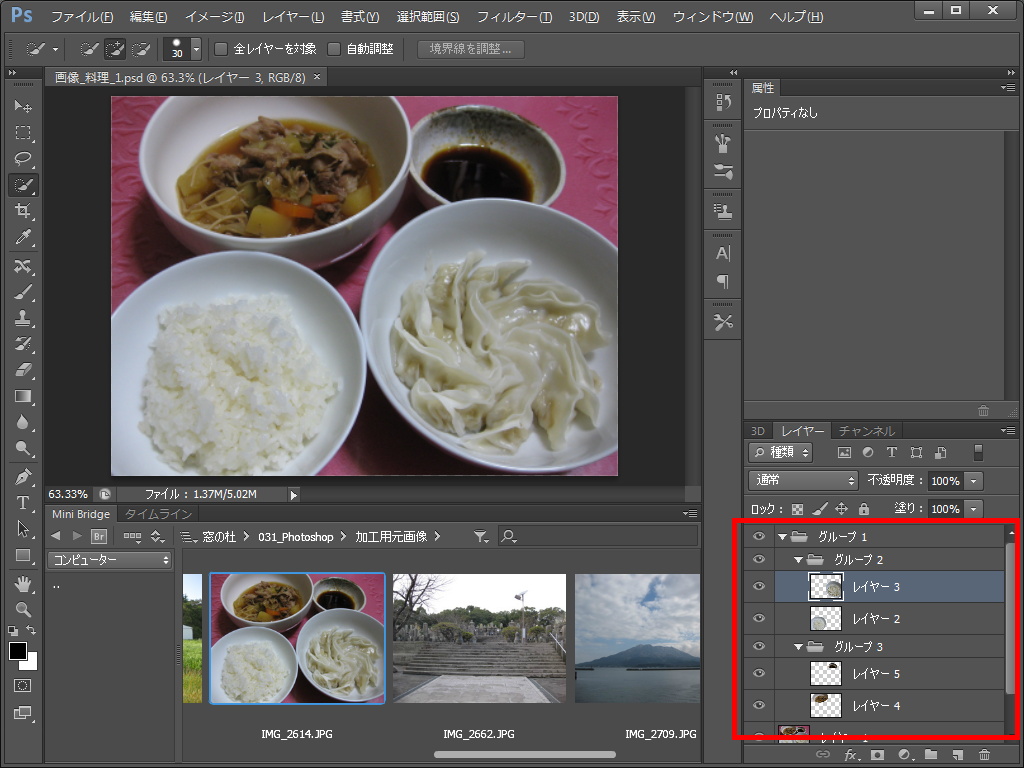Image resolution: width=1024 pixels, height=768 pixels.
Task: Select the Gradient tool
Action: click(23, 396)
